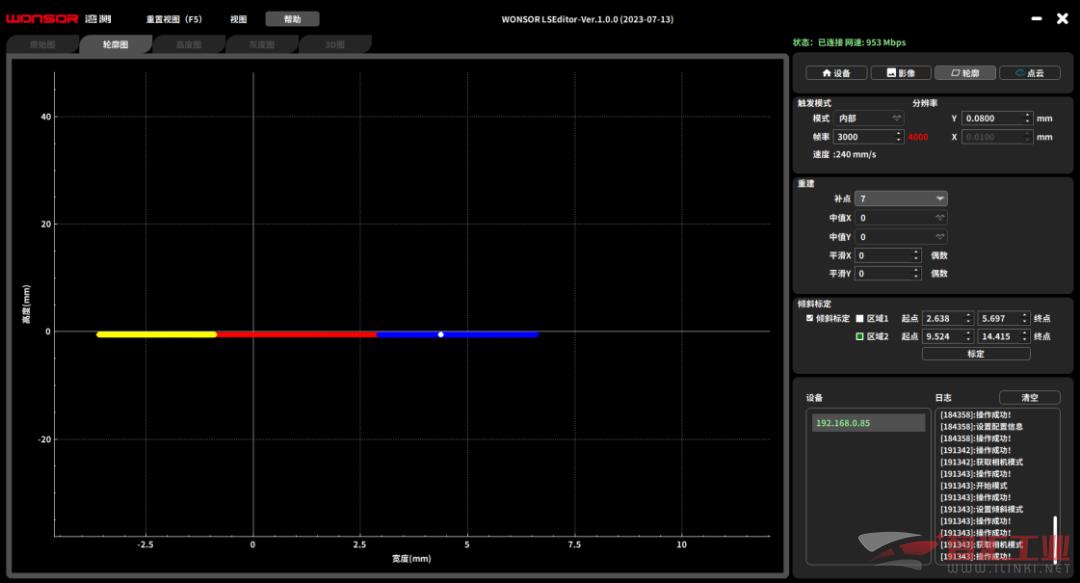Click the WONSOR logo in the title bar
The image size is (1080, 583).
59,19
